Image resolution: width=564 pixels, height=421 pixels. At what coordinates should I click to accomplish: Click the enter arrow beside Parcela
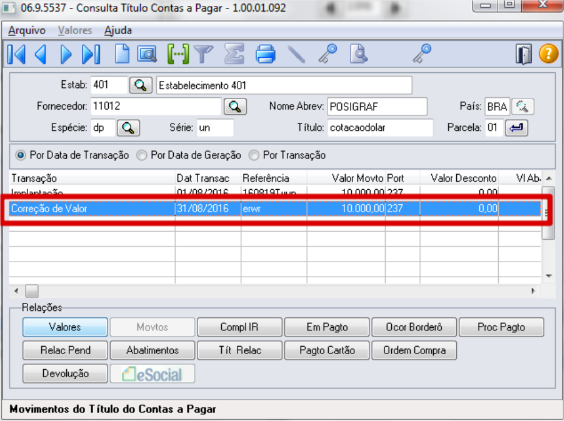516,128
